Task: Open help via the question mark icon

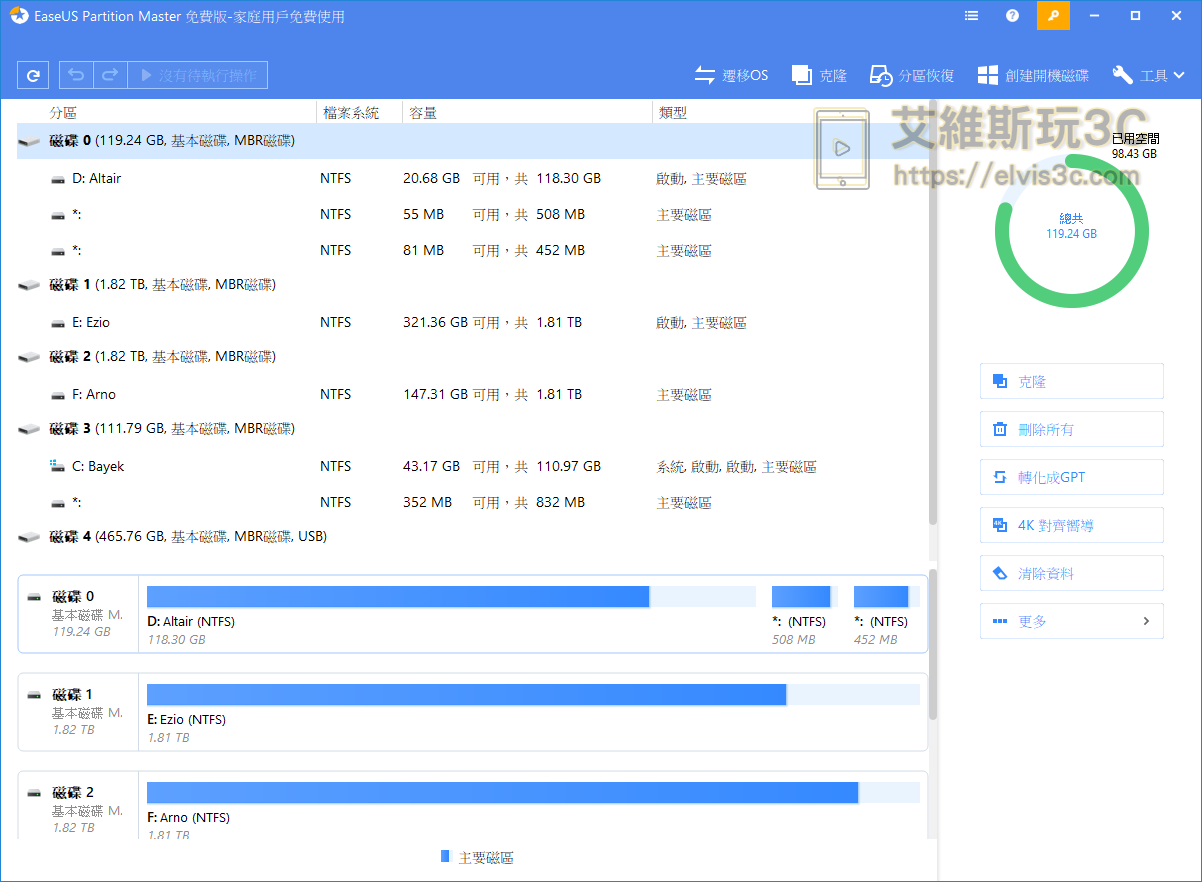Action: 1011,15
